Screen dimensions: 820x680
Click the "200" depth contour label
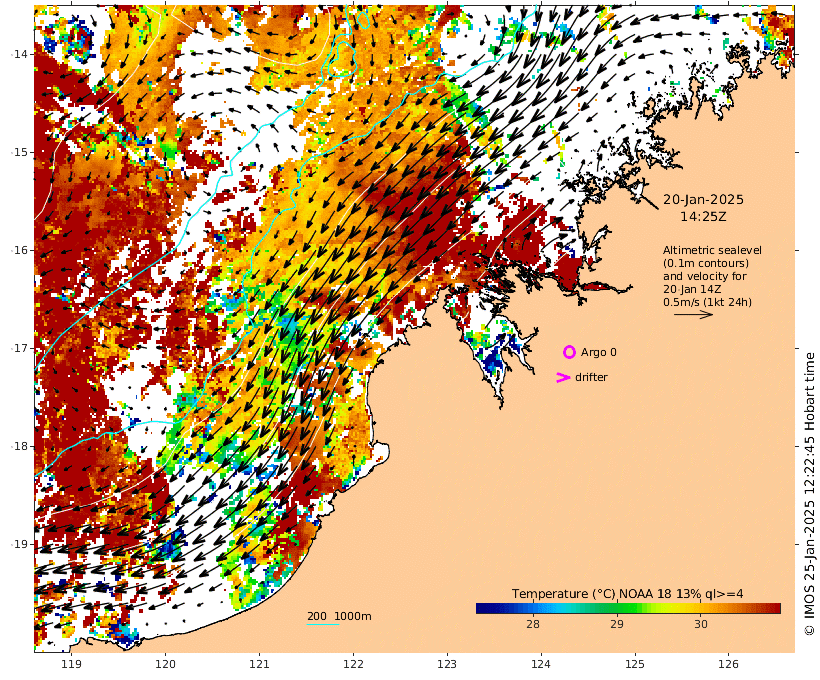317,616
